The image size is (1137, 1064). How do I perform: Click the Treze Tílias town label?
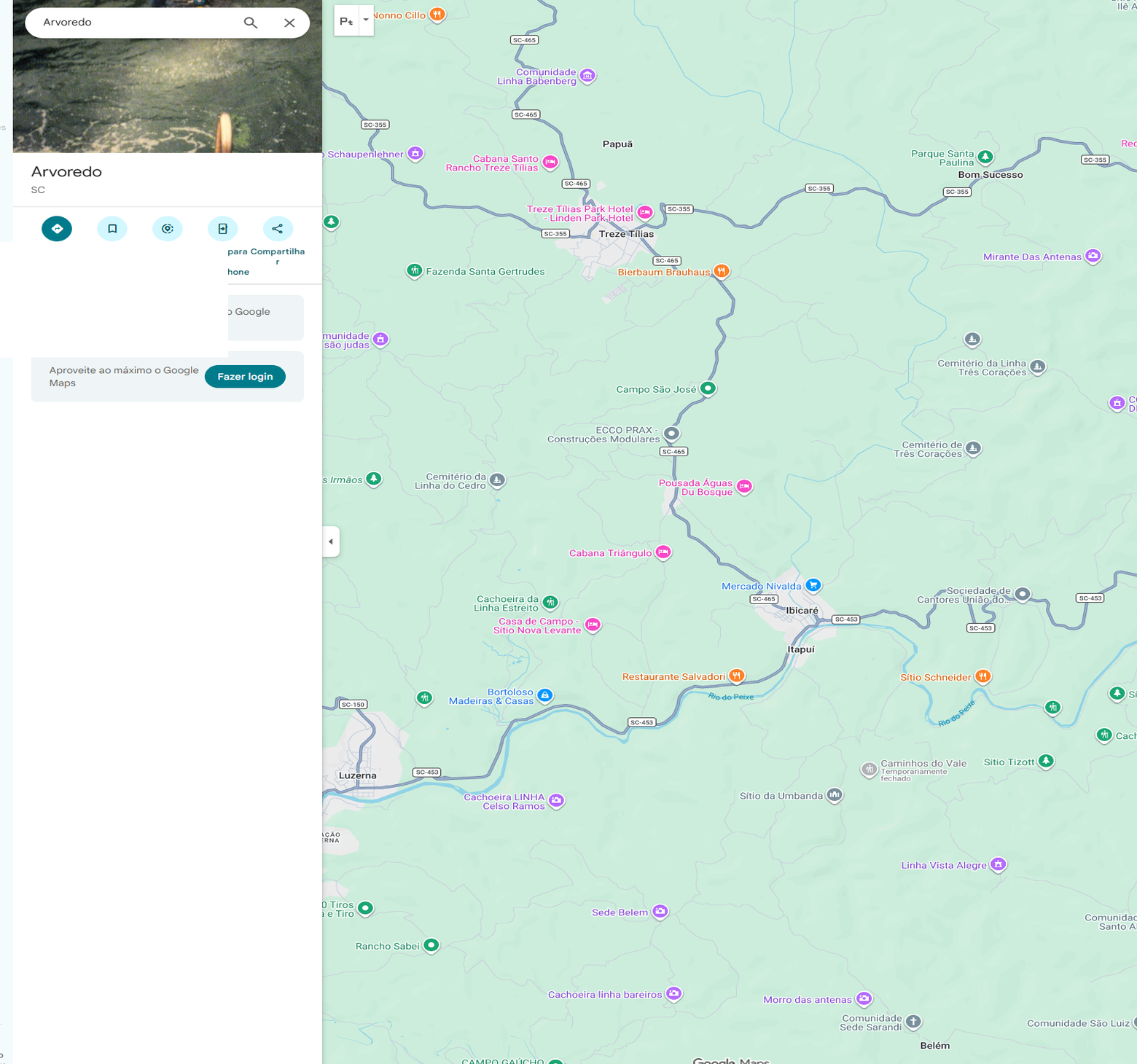point(626,234)
